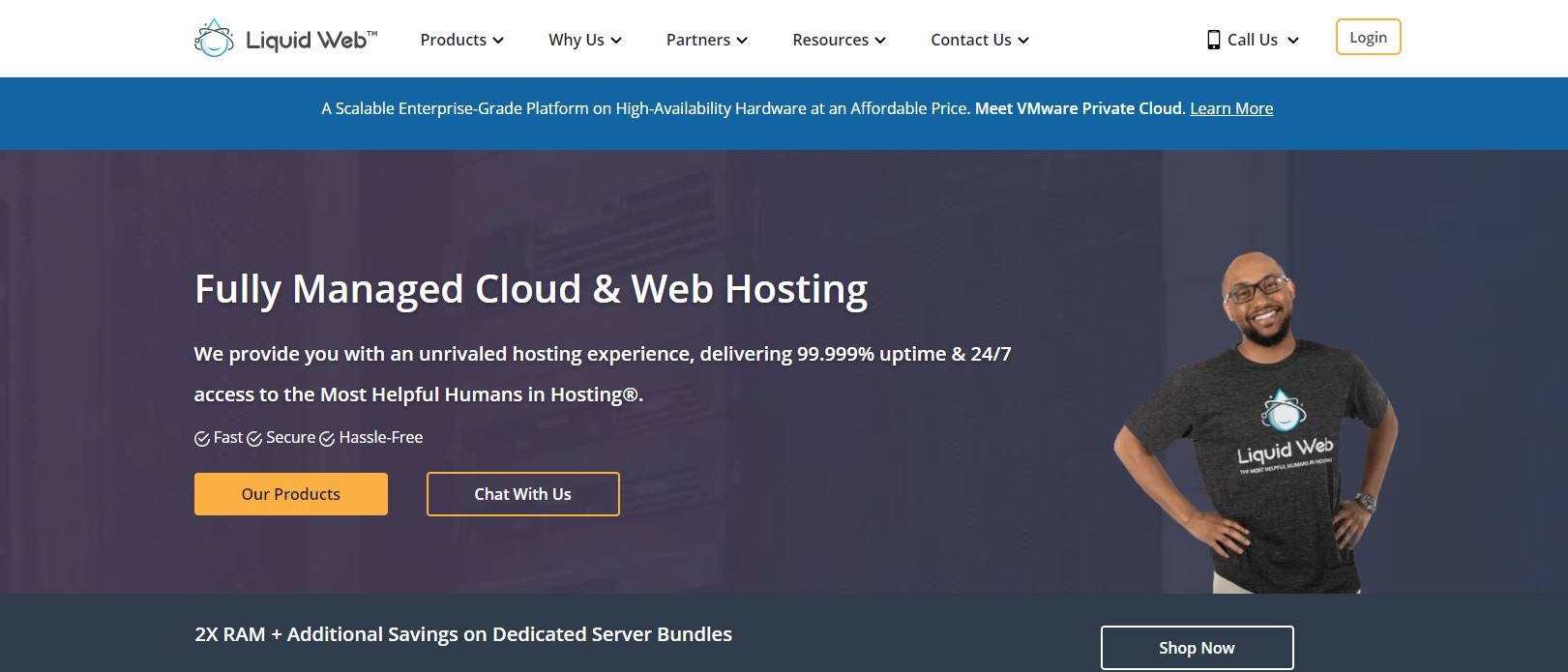Click the Fully Managed Cloud & Web Hosting heading
Screen dimensions: 1568x672
pyautogui.click(x=531, y=289)
